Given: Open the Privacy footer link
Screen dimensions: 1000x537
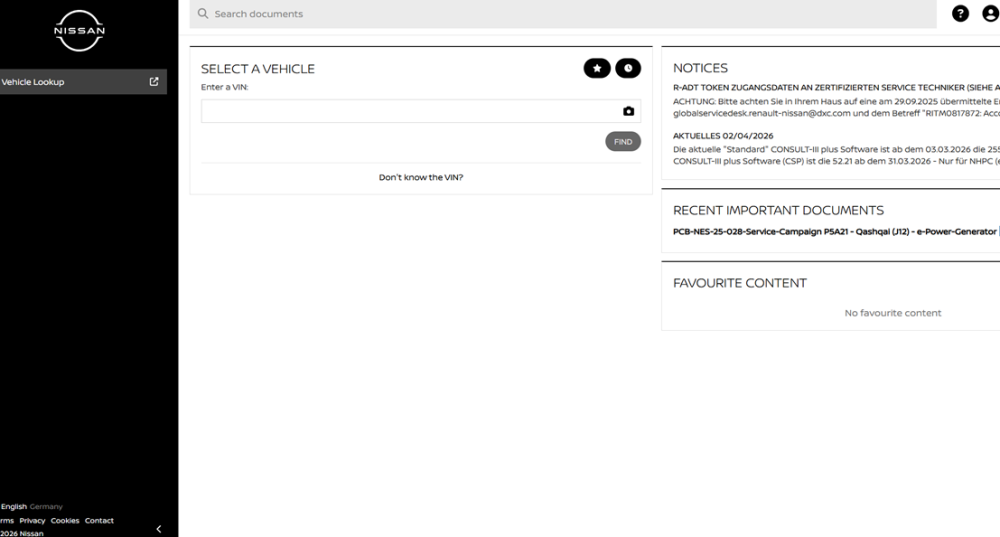Looking at the screenshot, I should [x=32, y=520].
